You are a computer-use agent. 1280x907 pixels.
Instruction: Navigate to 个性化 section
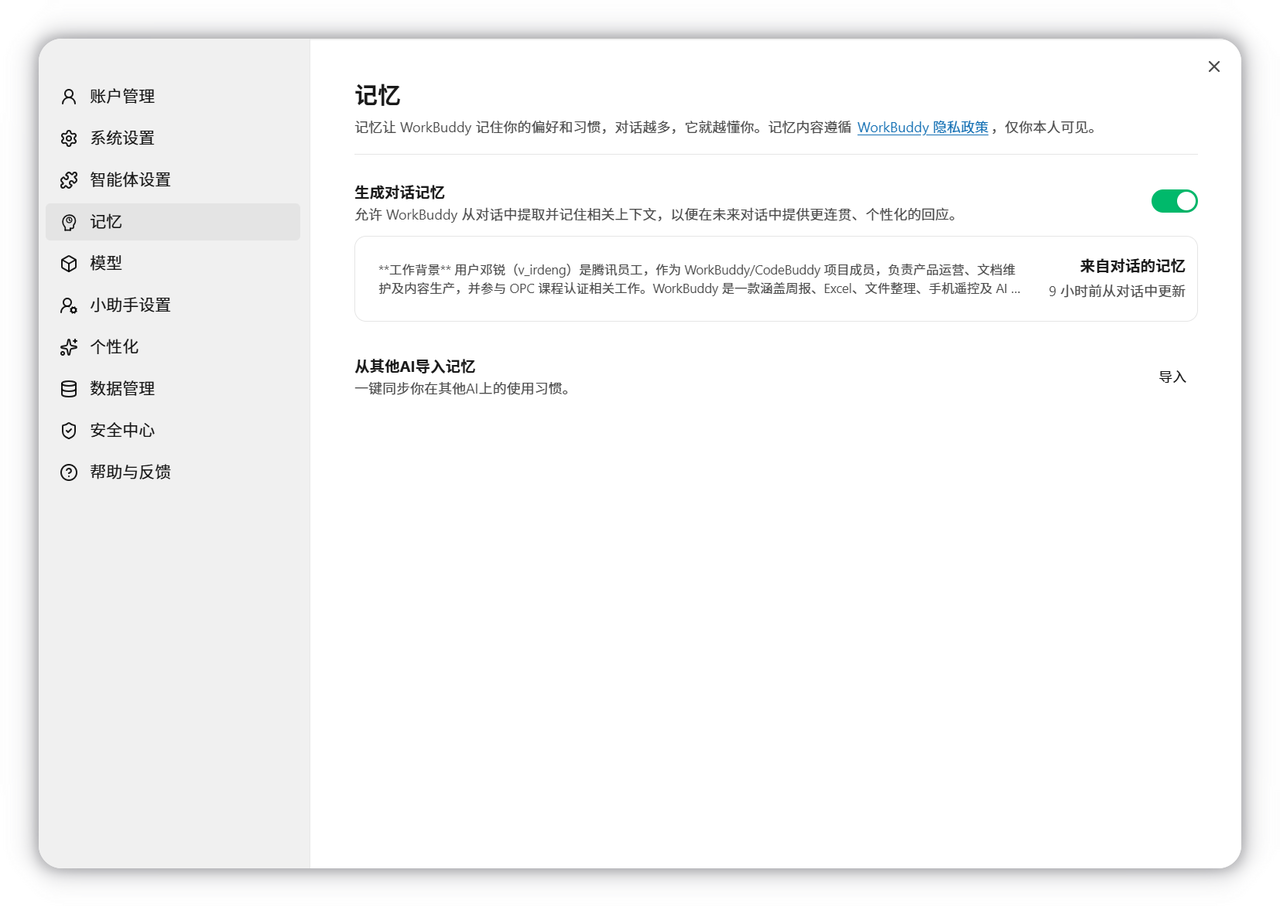(173, 347)
